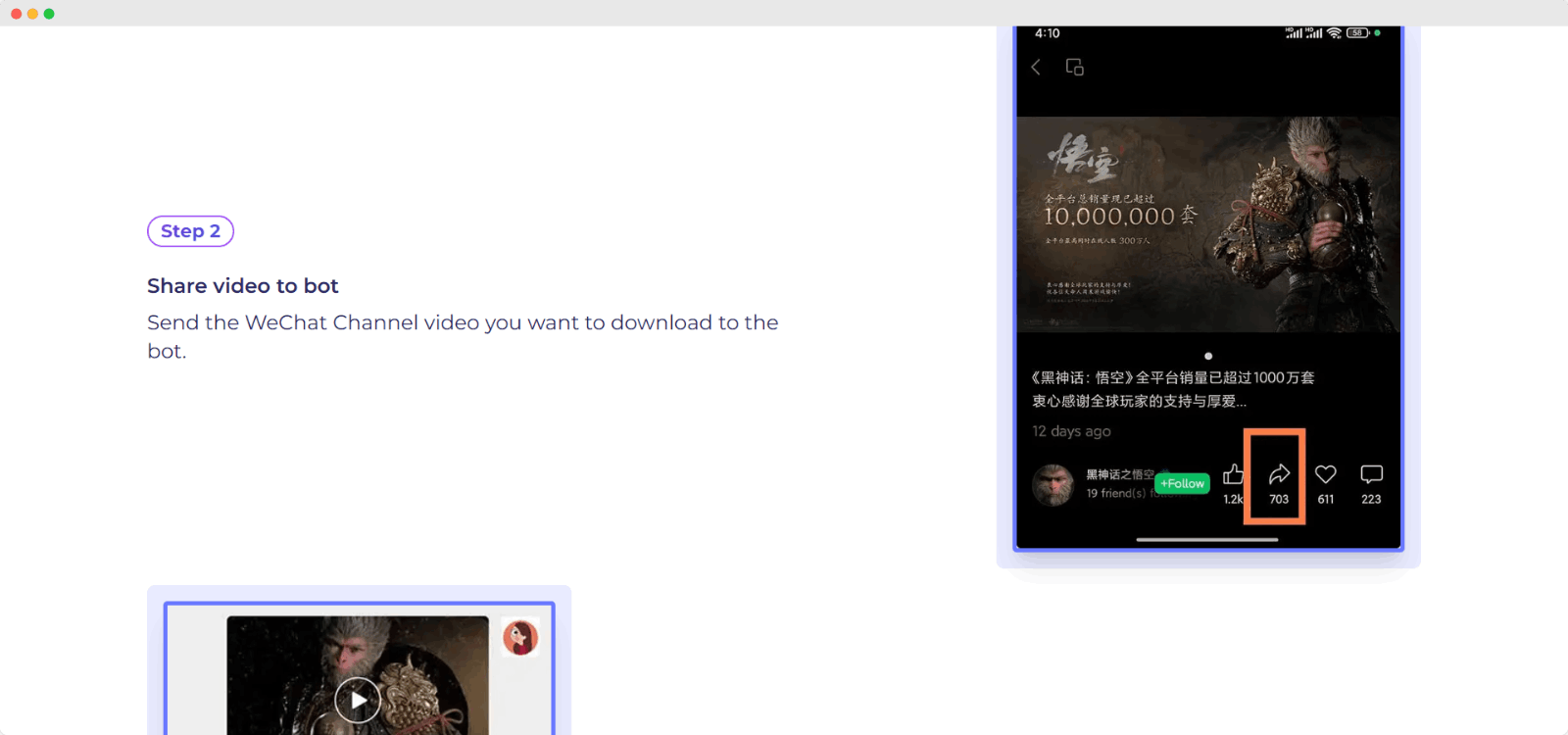Screen dimensions: 1568x735
Task: Click the image pagination dot below banner
Action: (1208, 356)
